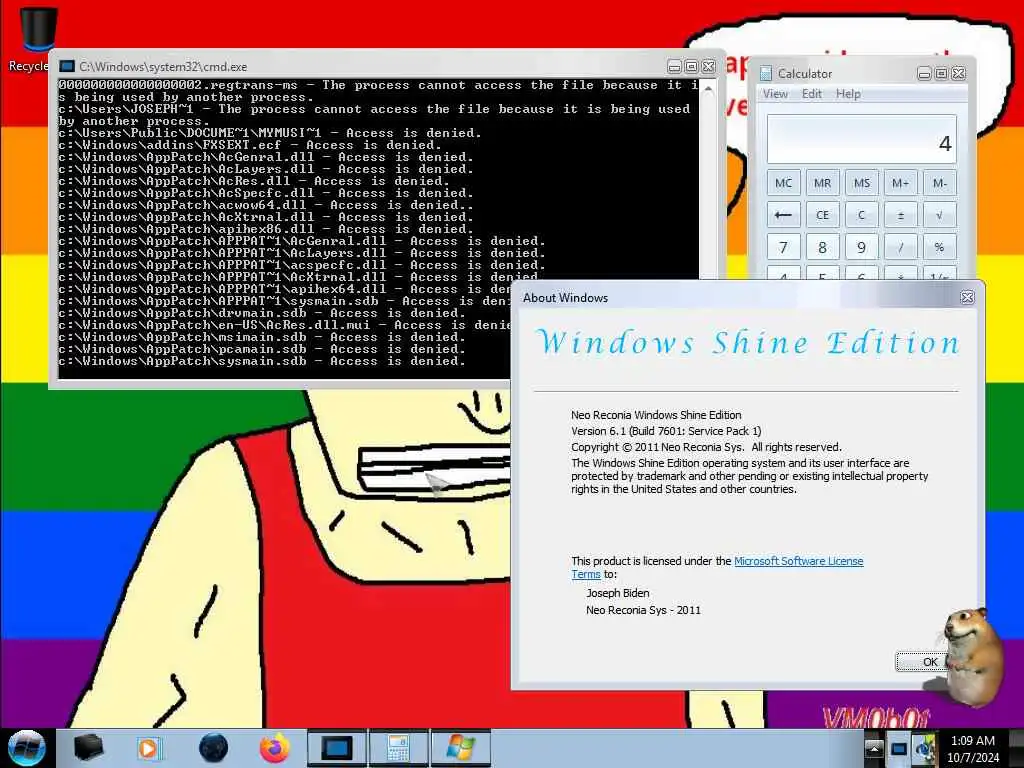
Task: Click the 'Joseph Biden' licensee text
Action: pyautogui.click(x=618, y=593)
